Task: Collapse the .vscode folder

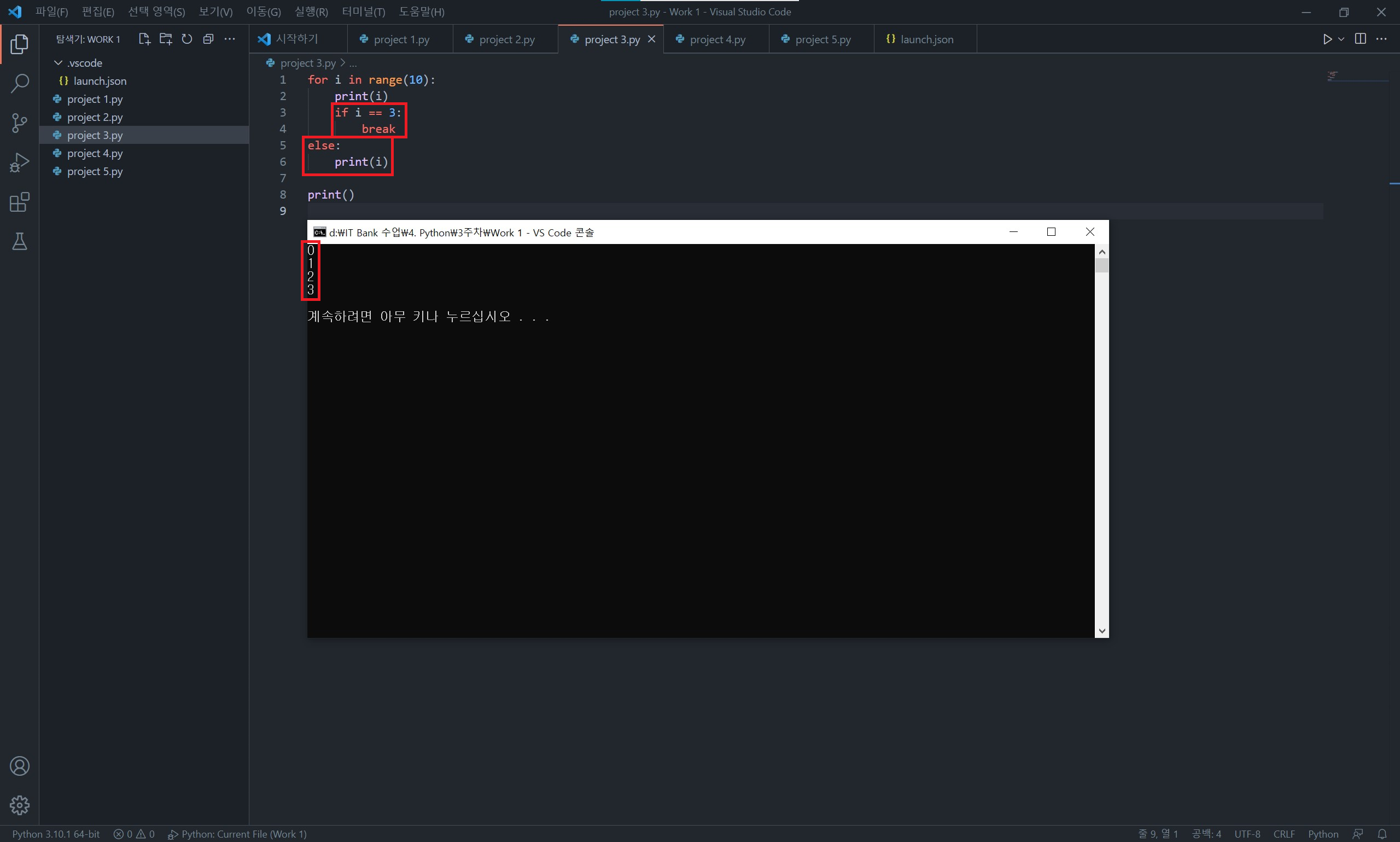Action: tap(58, 63)
